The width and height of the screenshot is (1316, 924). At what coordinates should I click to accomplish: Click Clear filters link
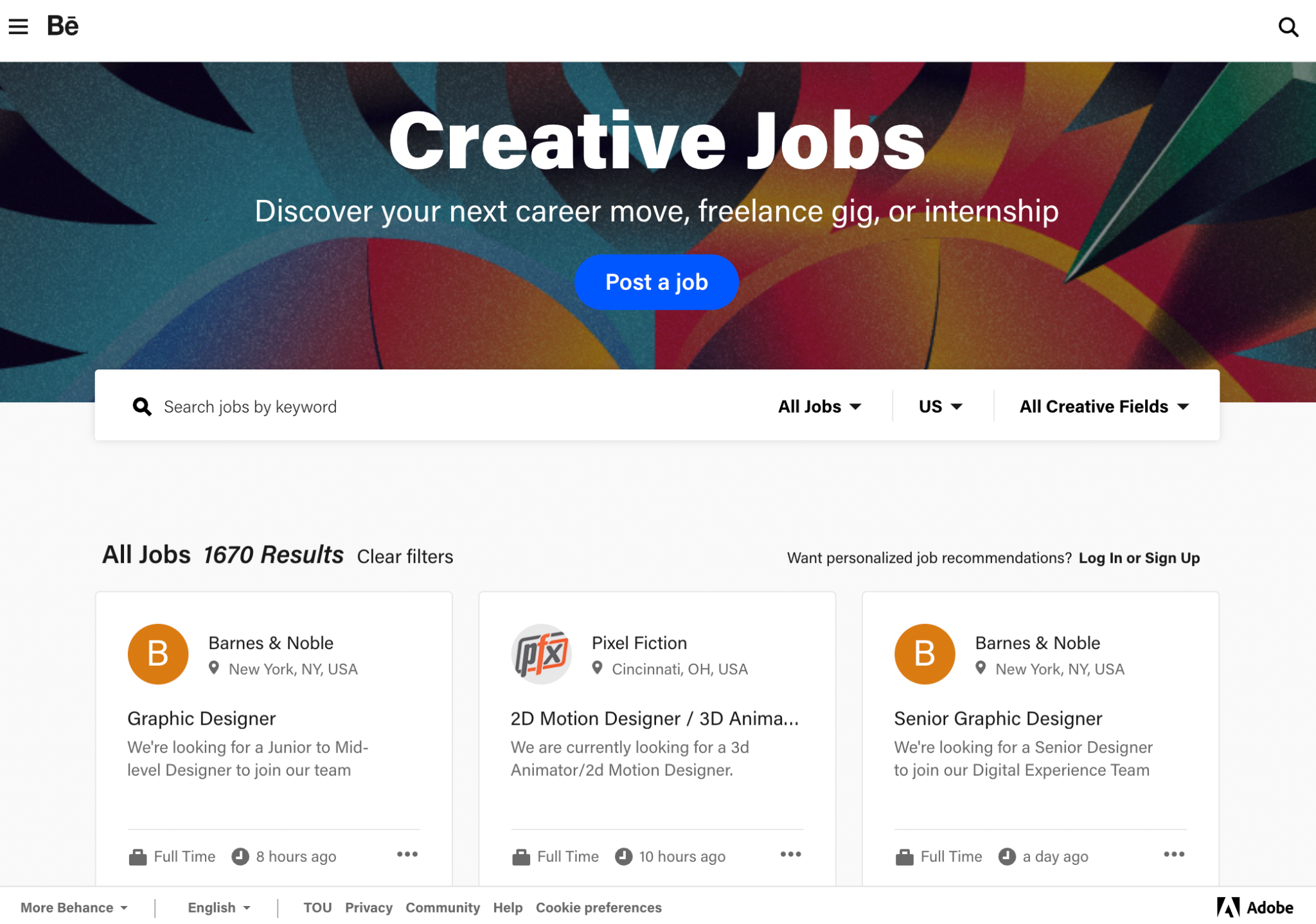point(405,556)
